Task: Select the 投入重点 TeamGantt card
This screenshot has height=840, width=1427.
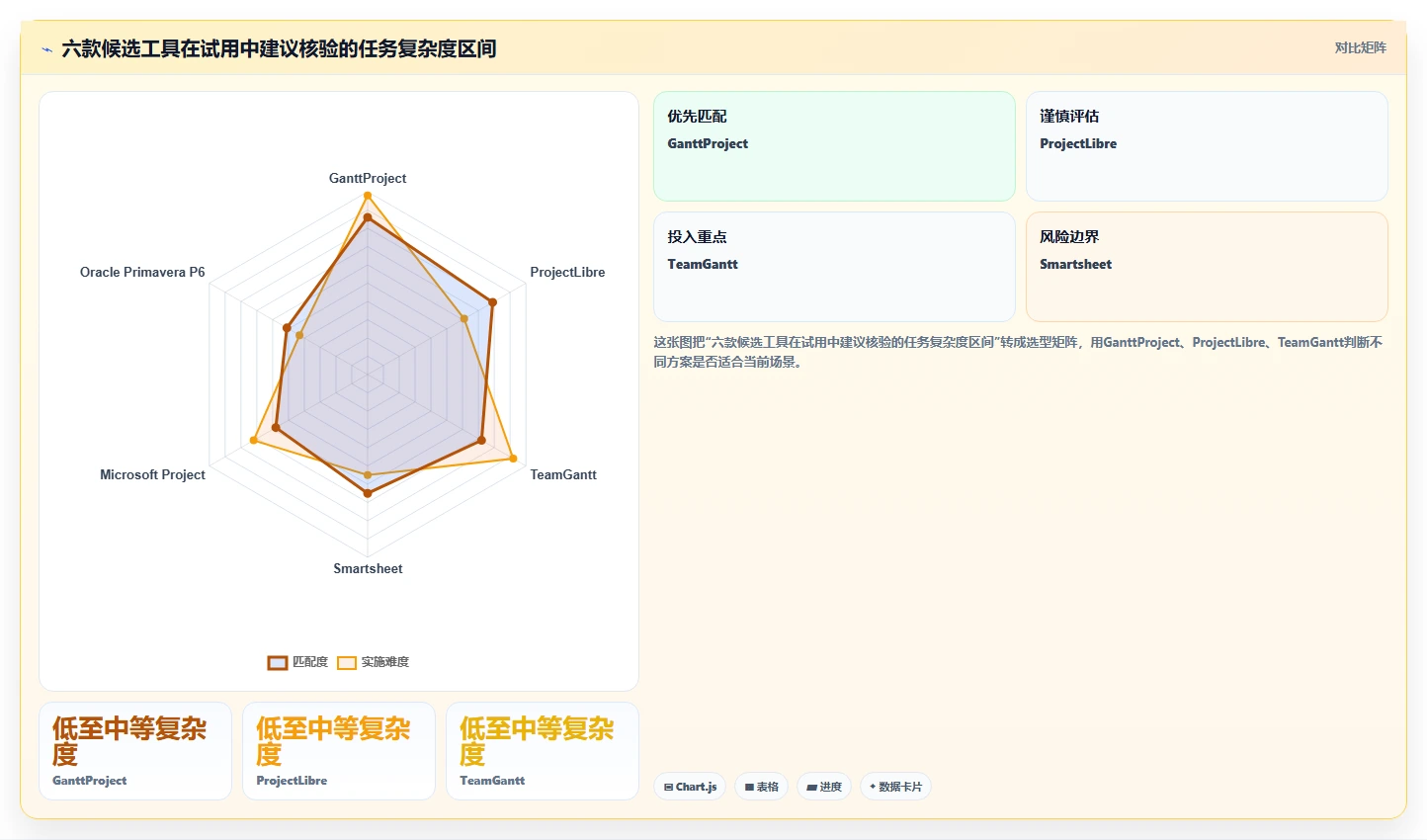Action: coord(834,267)
